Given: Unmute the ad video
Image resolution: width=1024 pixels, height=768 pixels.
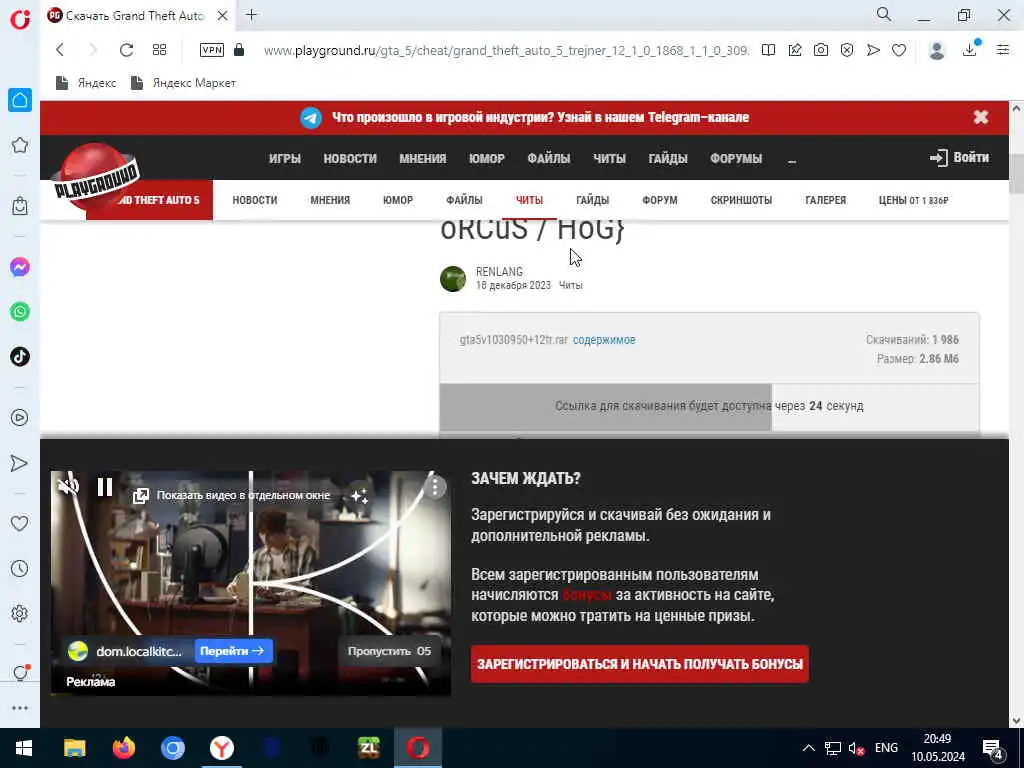Looking at the screenshot, I should point(69,486).
